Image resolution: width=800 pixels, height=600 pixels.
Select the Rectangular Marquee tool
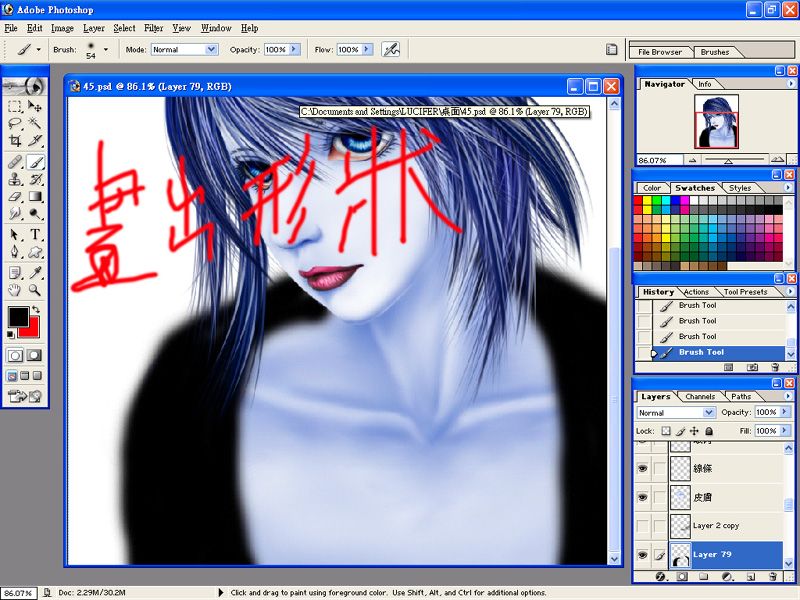[15, 107]
